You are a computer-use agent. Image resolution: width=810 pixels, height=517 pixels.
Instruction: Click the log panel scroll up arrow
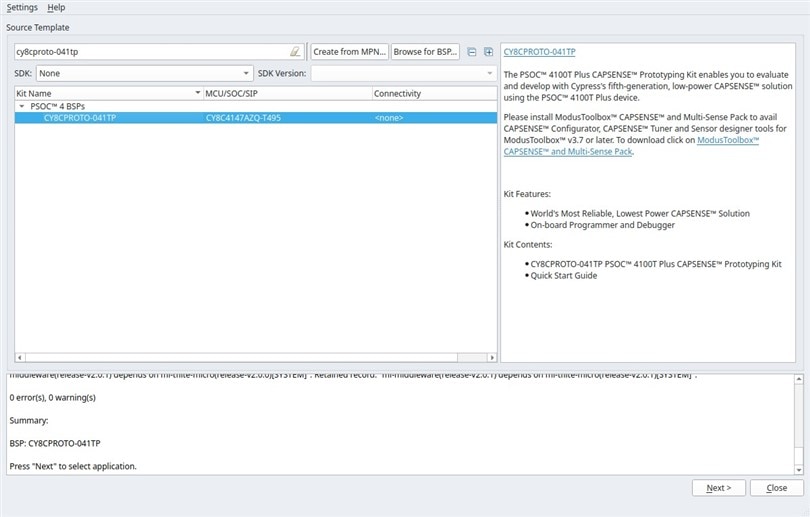point(799,379)
